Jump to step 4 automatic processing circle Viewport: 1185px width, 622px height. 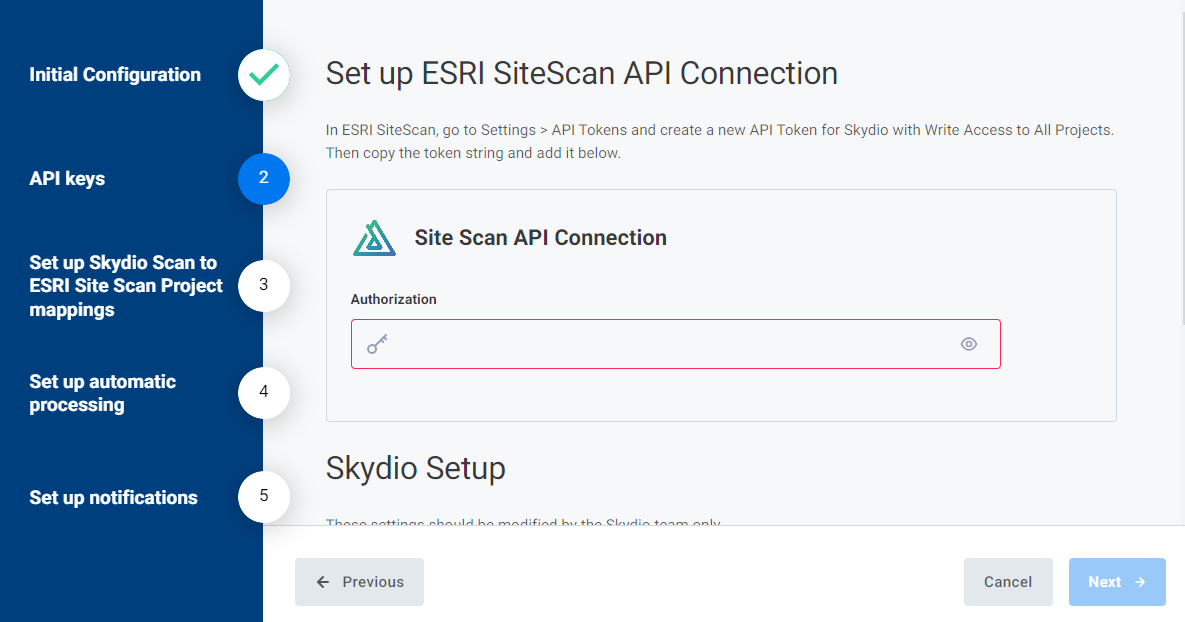coord(264,392)
